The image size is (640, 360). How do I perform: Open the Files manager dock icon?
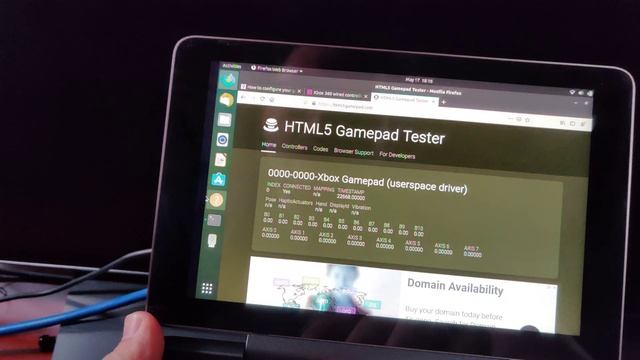pos(224,120)
